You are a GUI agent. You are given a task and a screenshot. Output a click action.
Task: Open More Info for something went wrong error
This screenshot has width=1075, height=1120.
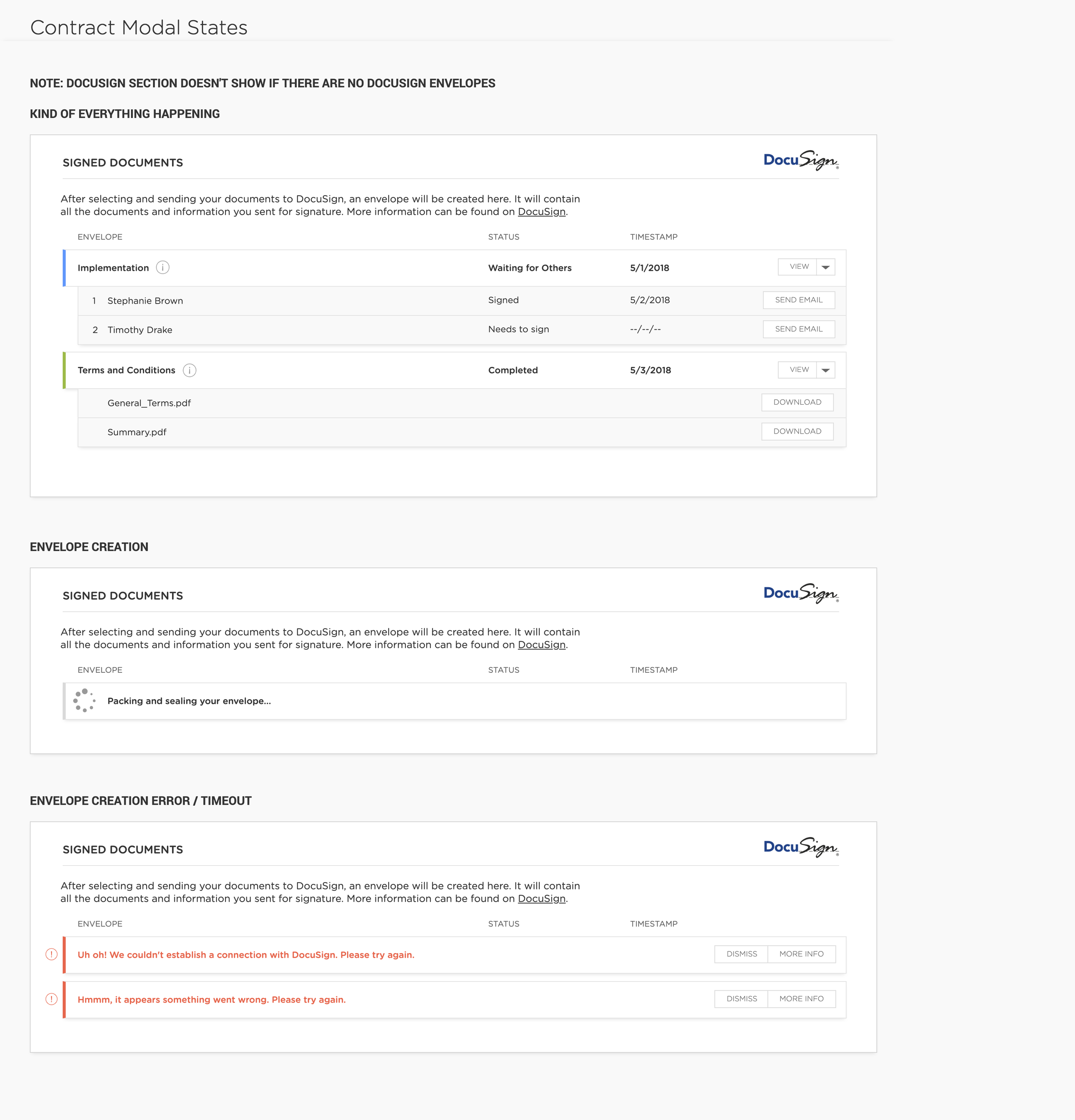tap(802, 999)
